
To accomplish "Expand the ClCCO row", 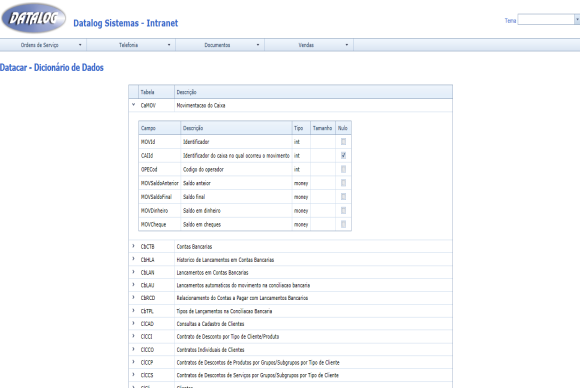I will tap(134, 349).
